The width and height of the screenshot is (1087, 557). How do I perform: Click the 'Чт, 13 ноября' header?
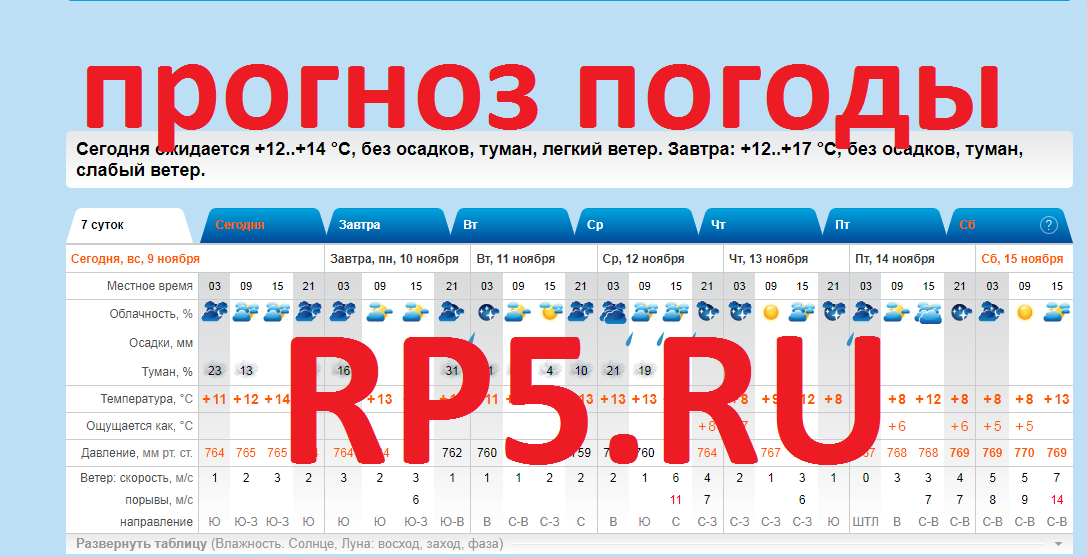pos(768,259)
